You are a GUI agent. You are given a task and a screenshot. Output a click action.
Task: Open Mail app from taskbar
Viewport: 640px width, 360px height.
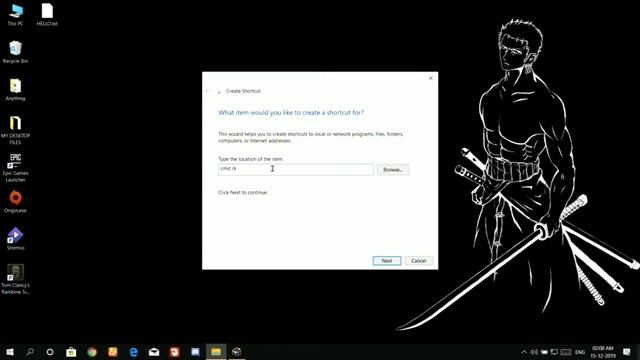point(154,352)
